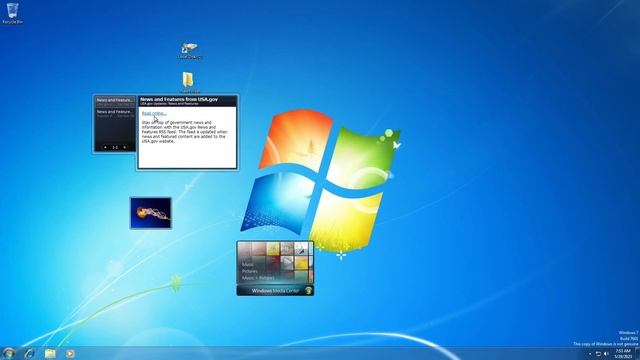This screenshot has width=640, height=360.
Task: Choose Pictures in the Media Center gadget
Action: click(x=249, y=271)
